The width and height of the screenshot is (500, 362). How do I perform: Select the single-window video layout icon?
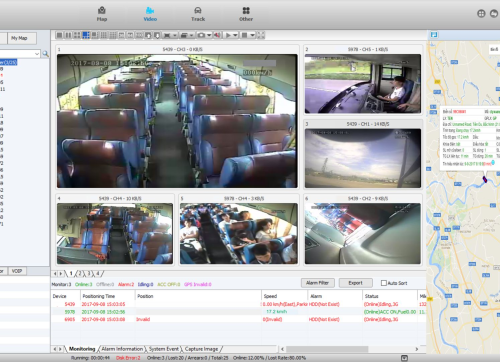click(x=59, y=35)
